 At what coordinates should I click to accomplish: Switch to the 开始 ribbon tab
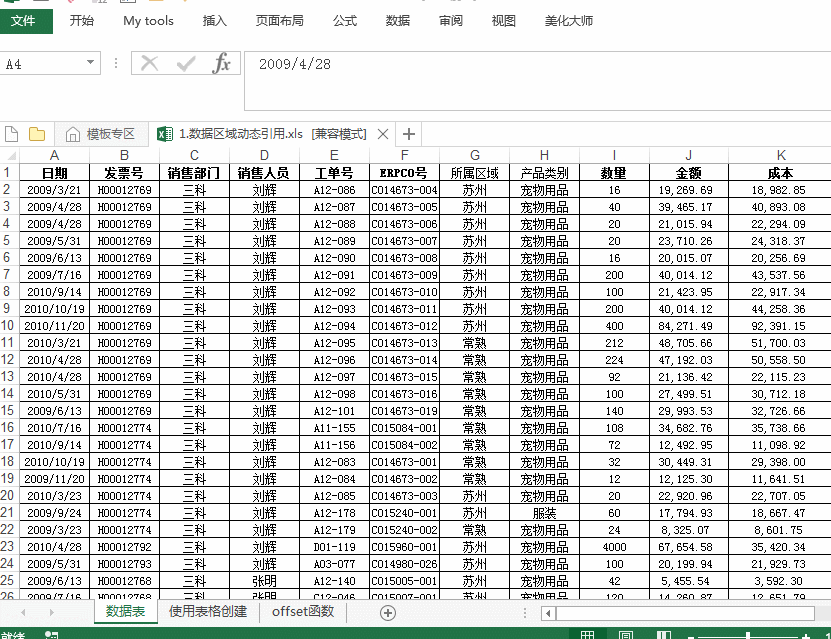point(82,21)
